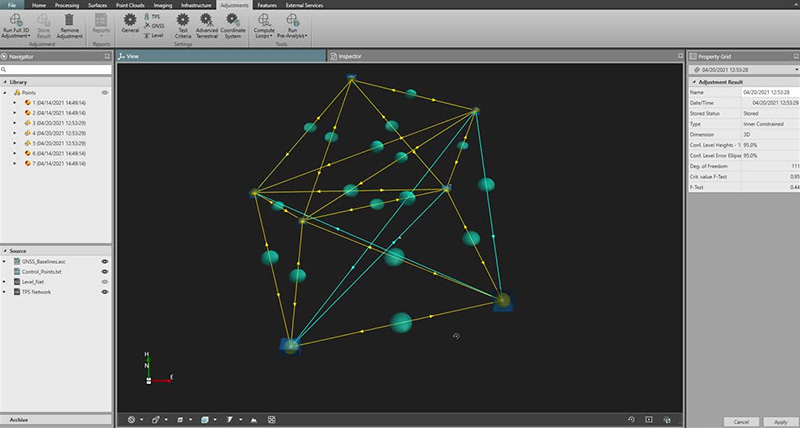This screenshot has height=428, width=800.
Task: Expand the Level_Net source item
Action: [6, 281]
